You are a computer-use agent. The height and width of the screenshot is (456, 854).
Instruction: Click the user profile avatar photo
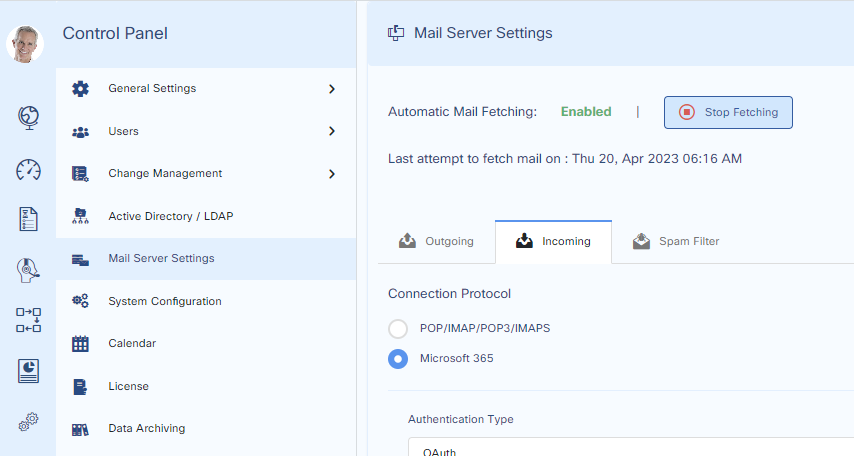(x=25, y=44)
